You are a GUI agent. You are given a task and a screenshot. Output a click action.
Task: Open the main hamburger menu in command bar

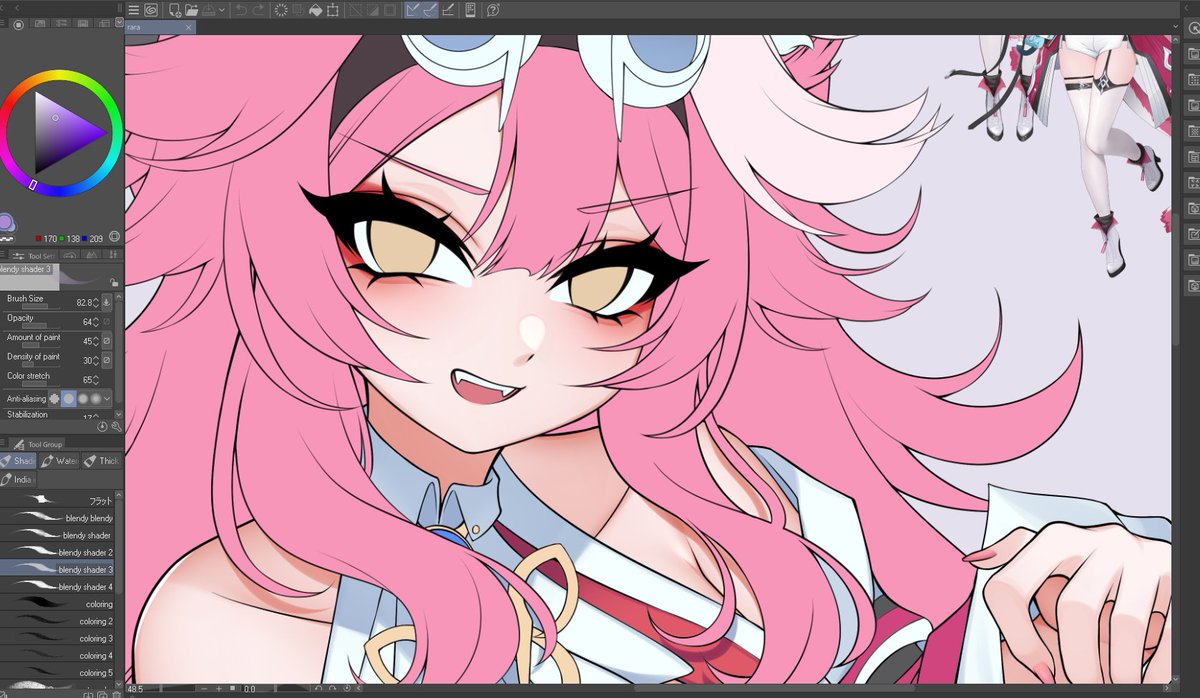133,10
